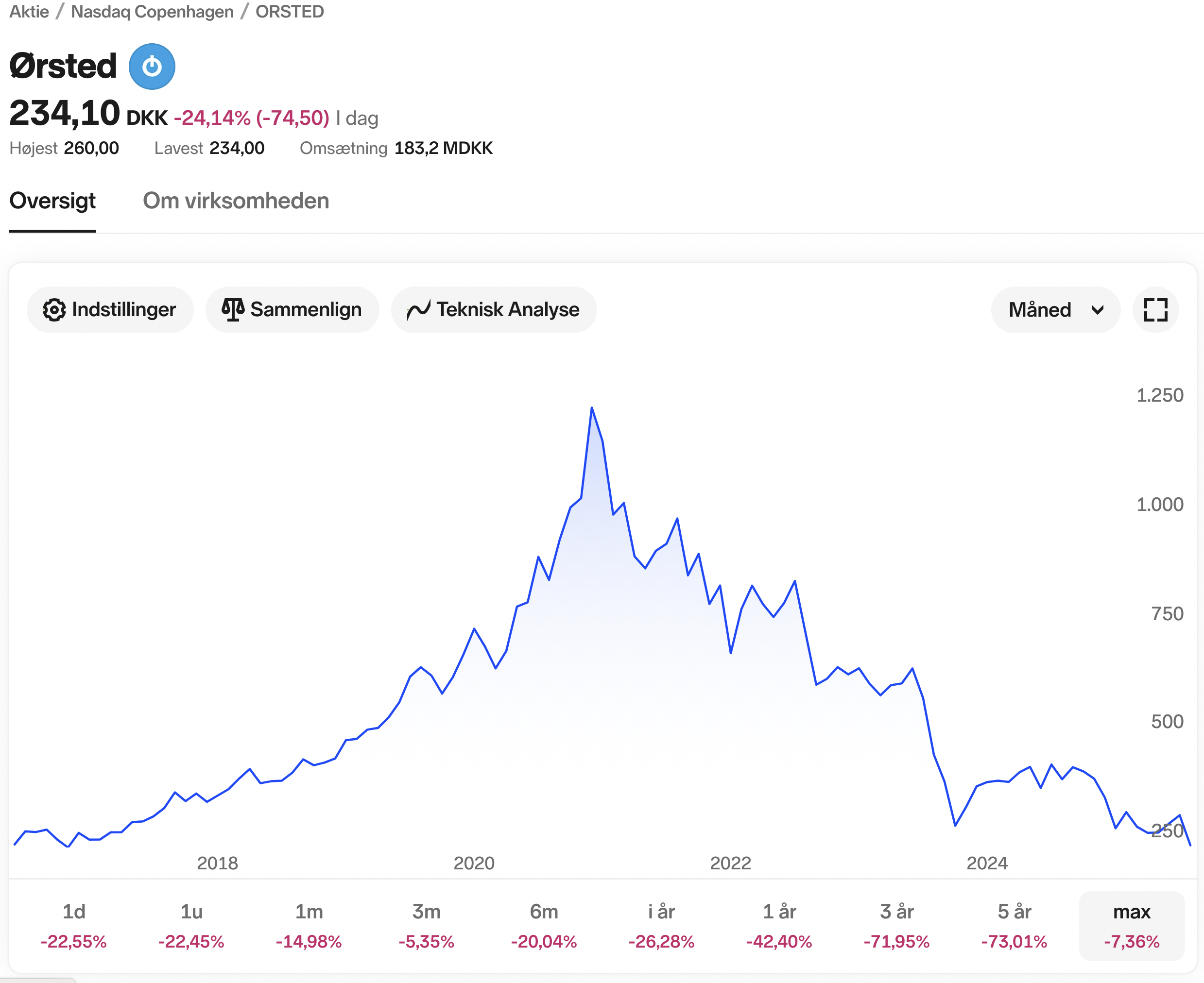Switch to the Oversigt tab
Screen dimensions: 1204x983
52,201
